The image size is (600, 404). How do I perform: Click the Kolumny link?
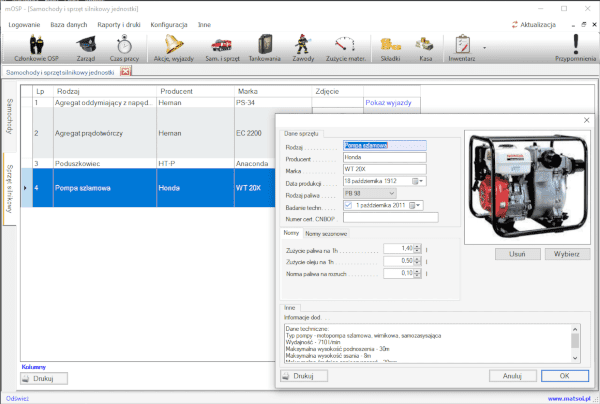click(34, 367)
